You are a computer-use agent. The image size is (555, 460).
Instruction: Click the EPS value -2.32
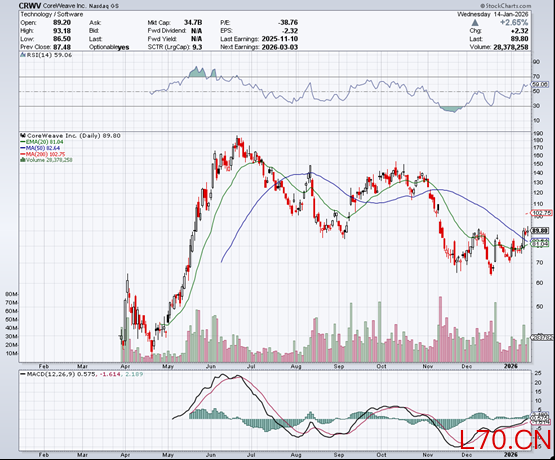coord(290,31)
